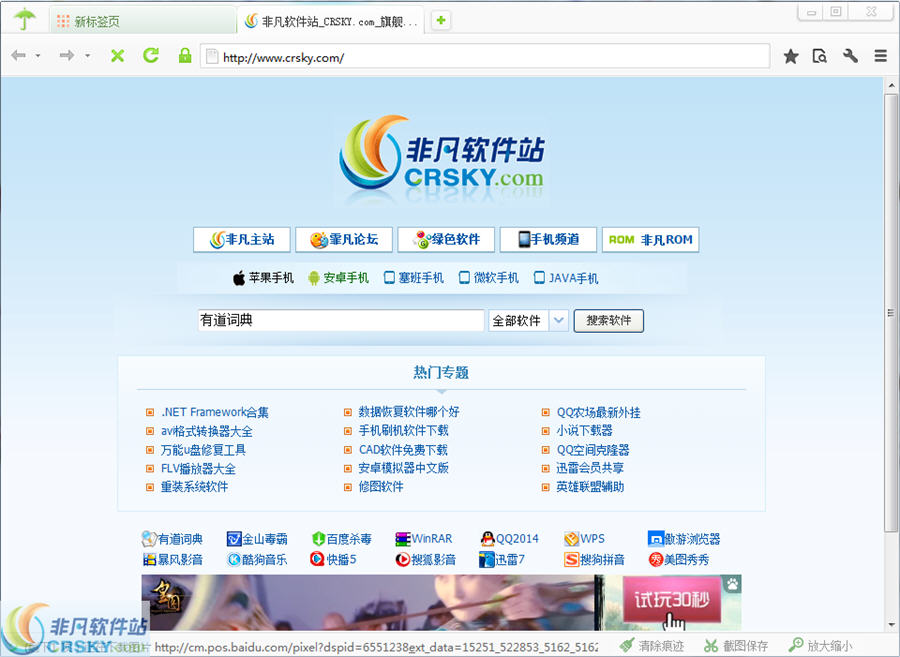900x657 pixels.
Task: Click the green padlock security icon
Action: (185, 55)
